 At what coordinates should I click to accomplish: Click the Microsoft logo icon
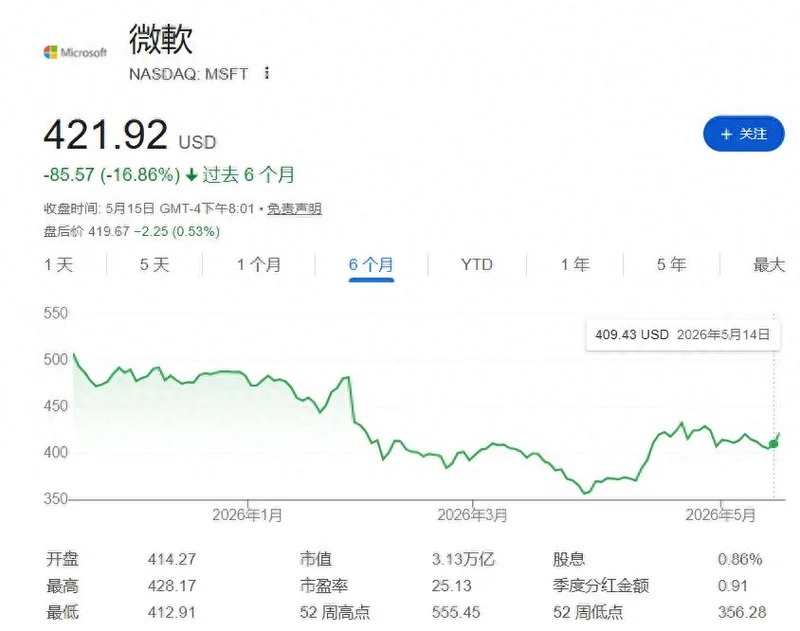tap(76, 52)
